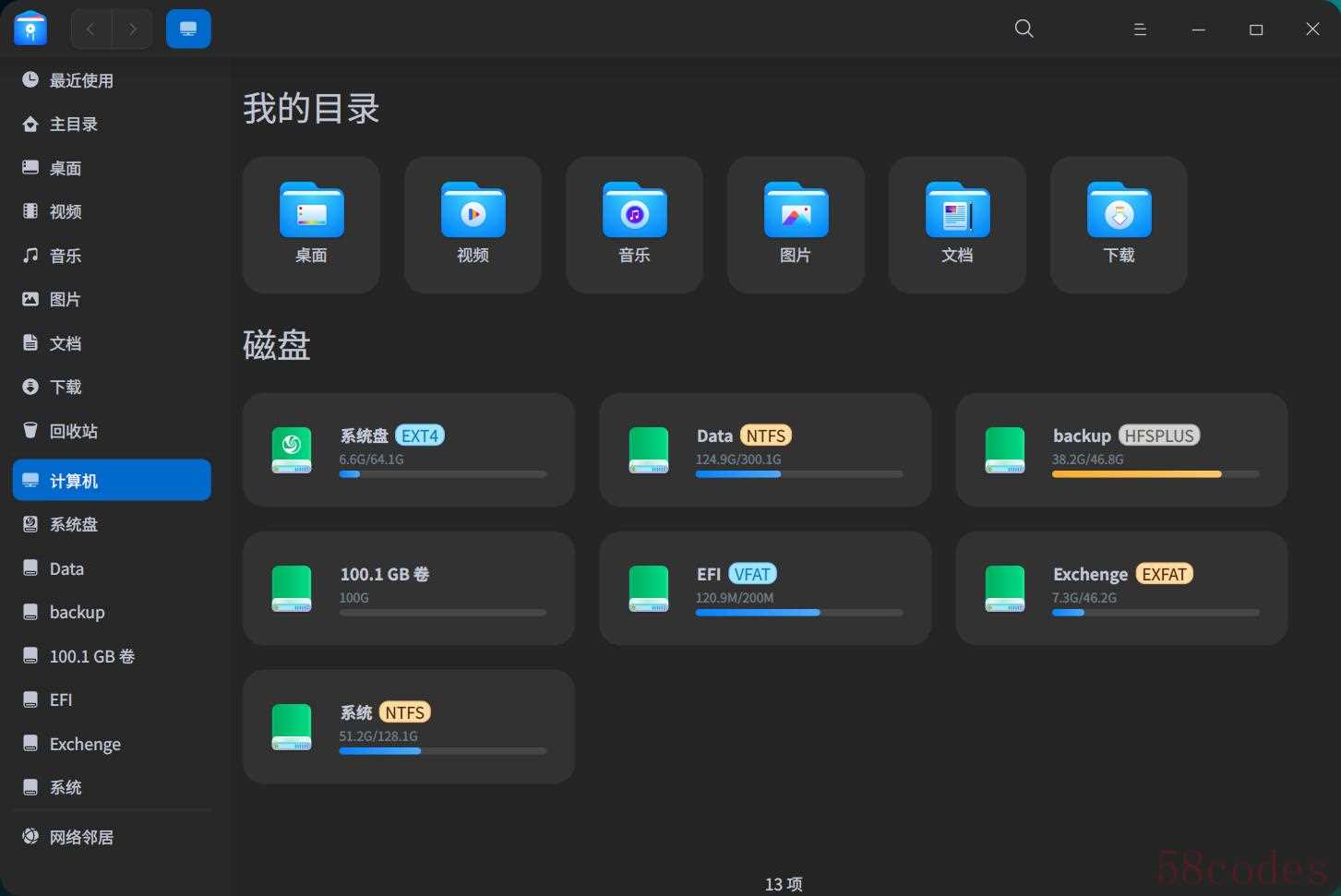This screenshot has height=896, width=1341.
Task: Click the 124.9G/300.1G capacity text
Action: pyautogui.click(x=738, y=459)
